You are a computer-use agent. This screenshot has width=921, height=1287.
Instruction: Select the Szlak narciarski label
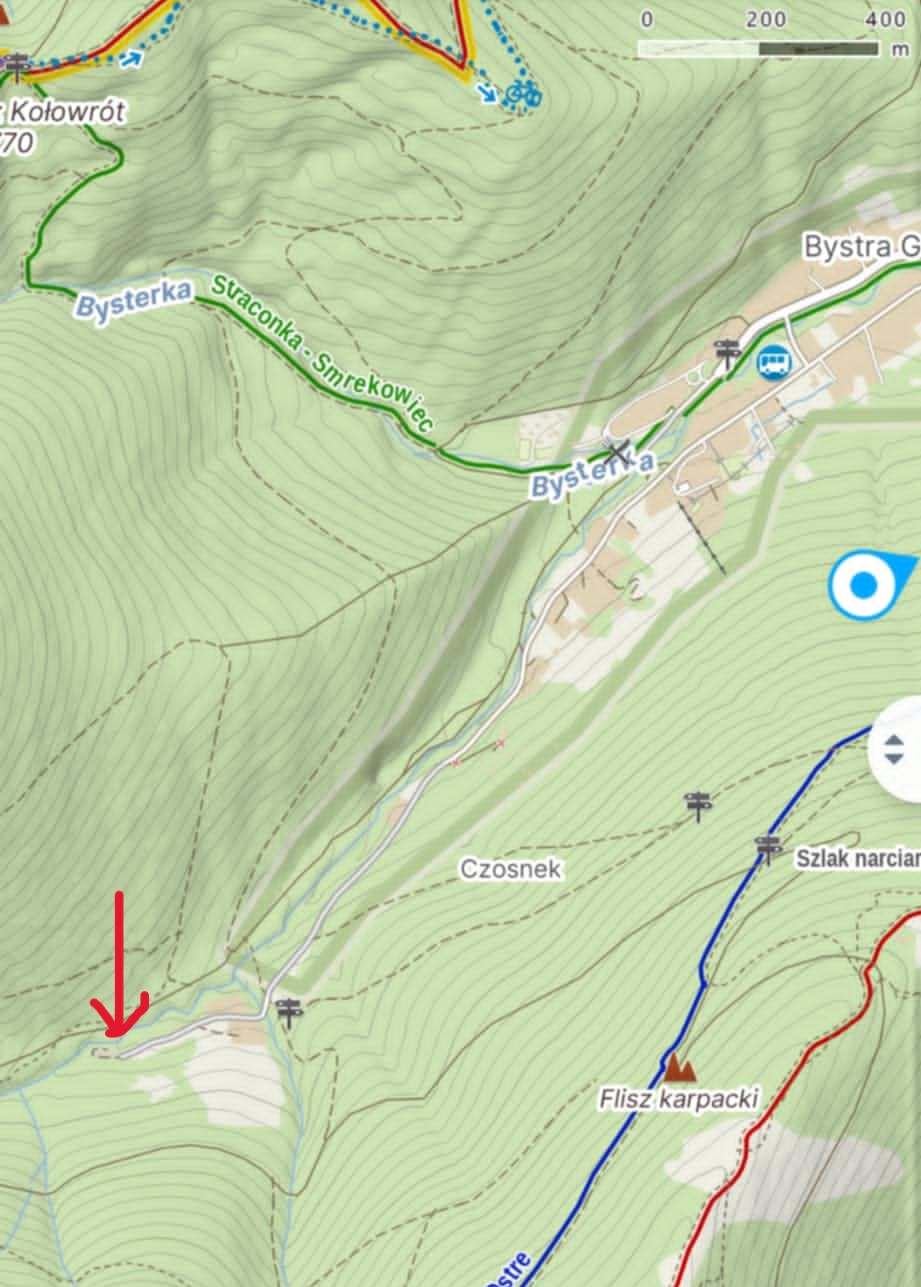(x=858, y=858)
